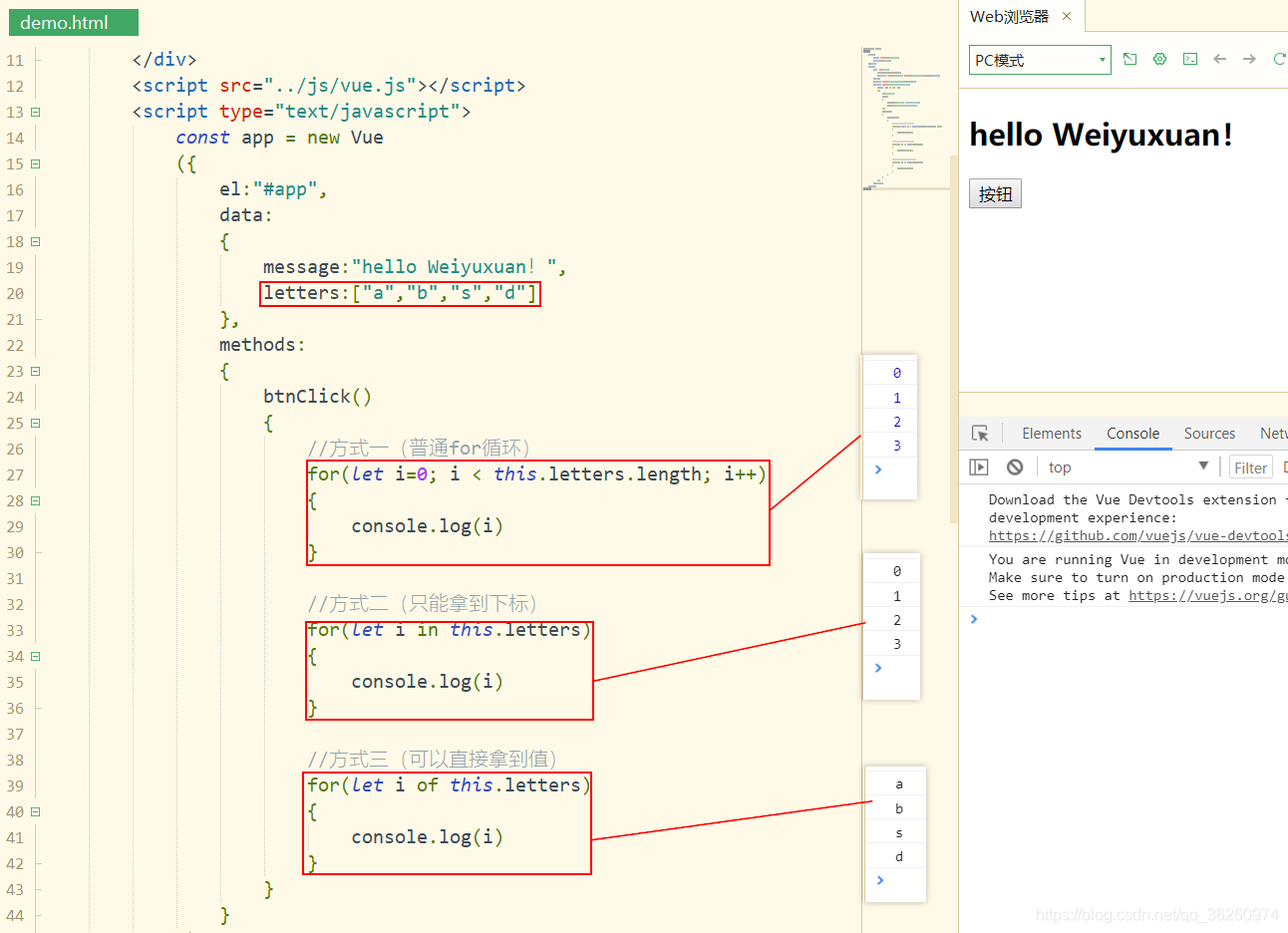This screenshot has width=1288, height=933.
Task: Click the editor vertical scrollbar
Action: (x=954, y=339)
